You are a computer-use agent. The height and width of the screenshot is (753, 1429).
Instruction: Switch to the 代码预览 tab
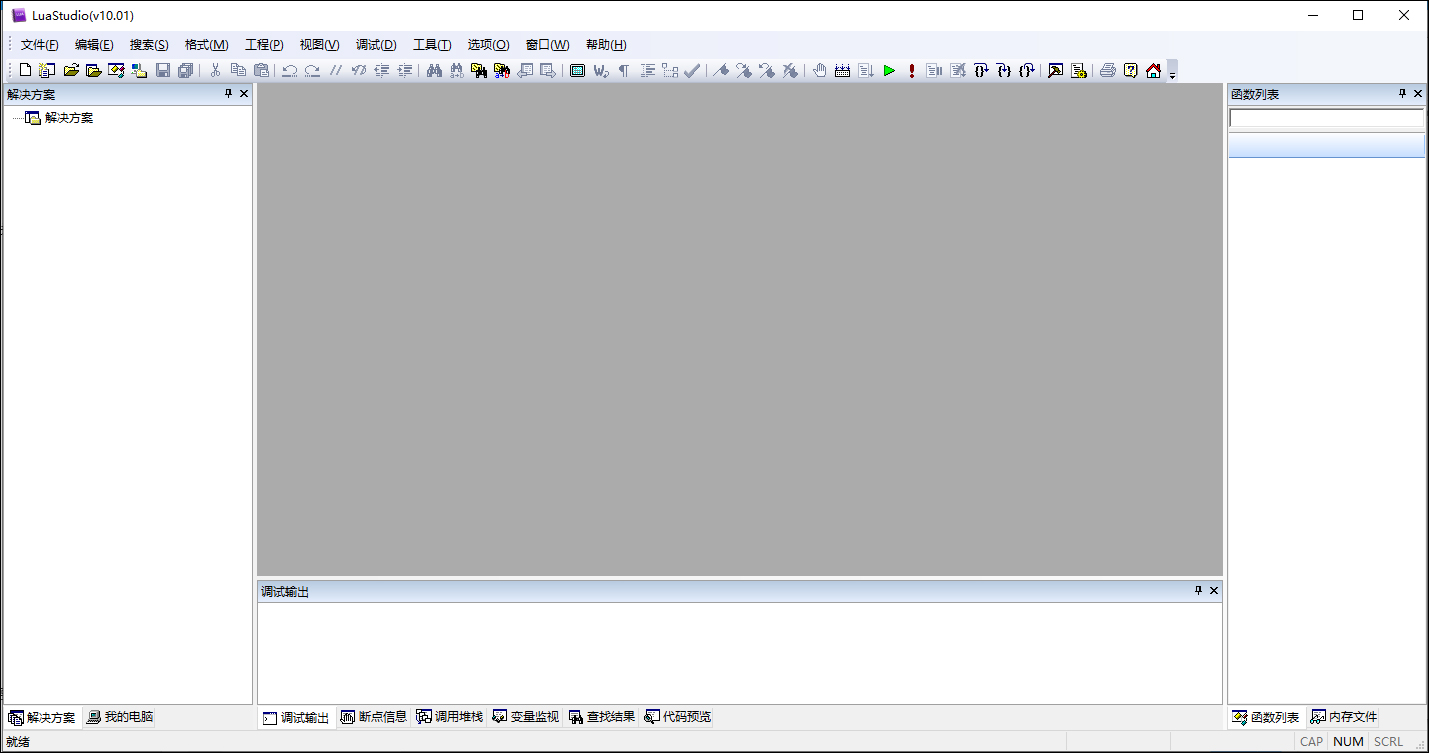[678, 717]
